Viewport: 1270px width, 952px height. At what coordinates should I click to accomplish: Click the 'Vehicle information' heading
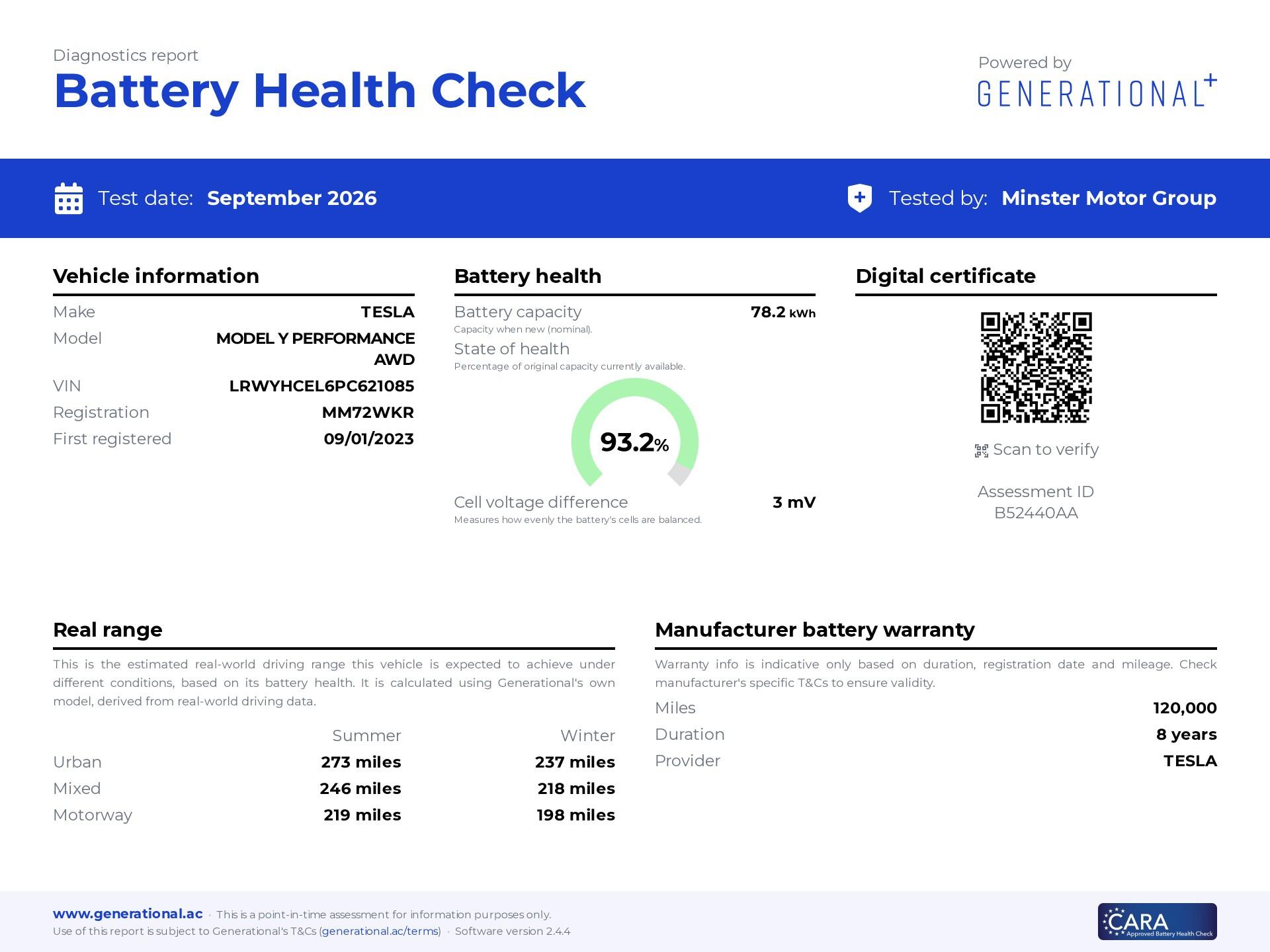point(156,276)
